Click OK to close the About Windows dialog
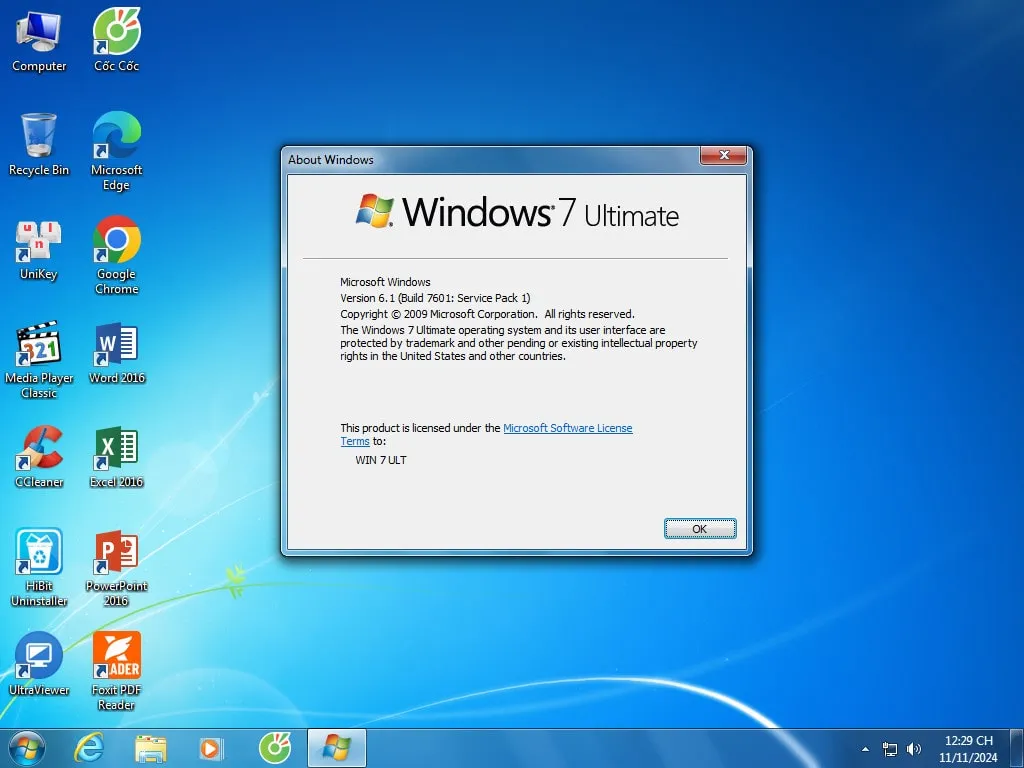The image size is (1024, 768). [699, 528]
